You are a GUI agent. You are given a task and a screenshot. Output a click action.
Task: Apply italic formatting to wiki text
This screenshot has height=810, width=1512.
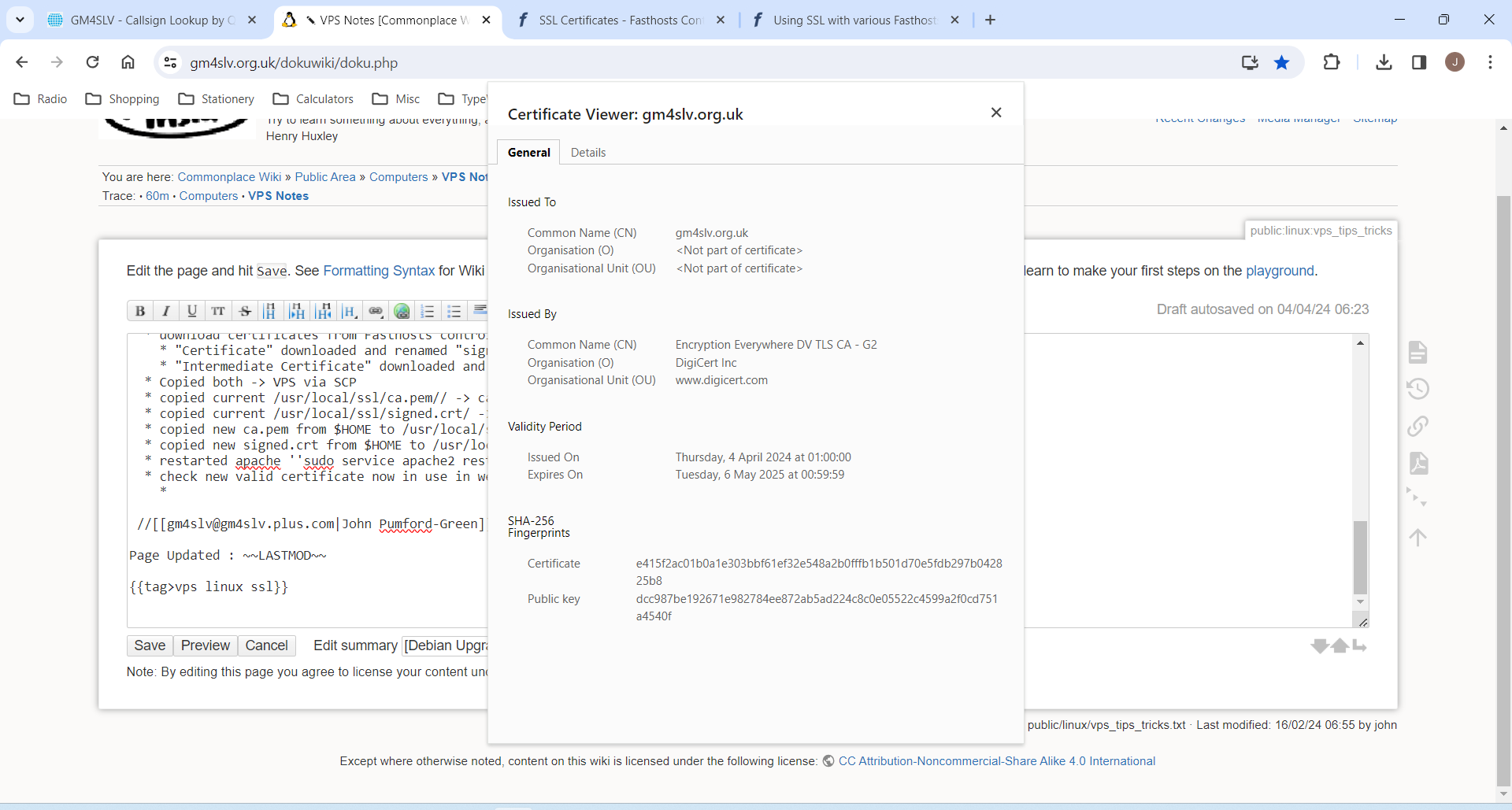(165, 310)
